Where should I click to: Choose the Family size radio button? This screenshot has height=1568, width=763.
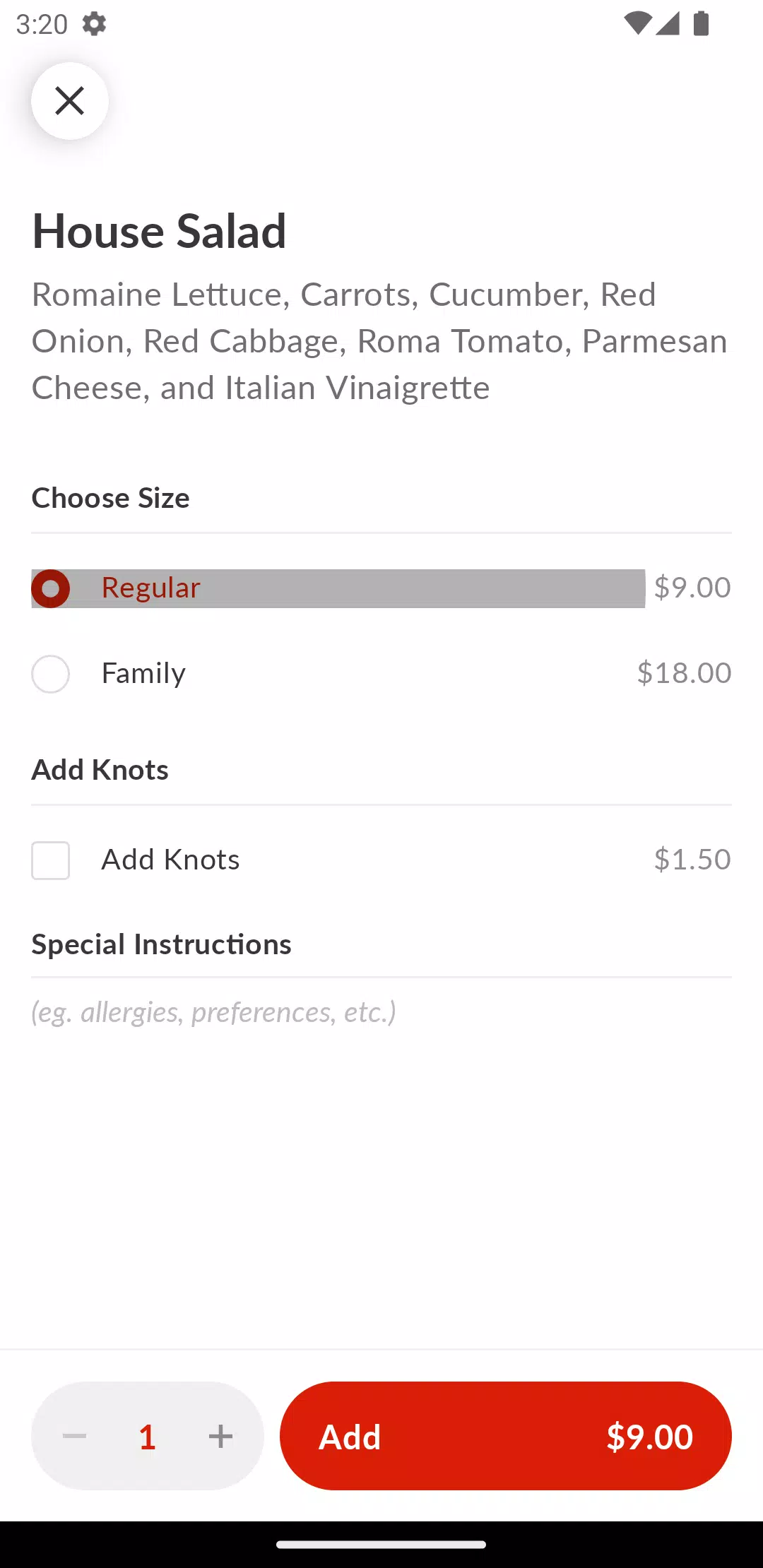click(x=50, y=674)
